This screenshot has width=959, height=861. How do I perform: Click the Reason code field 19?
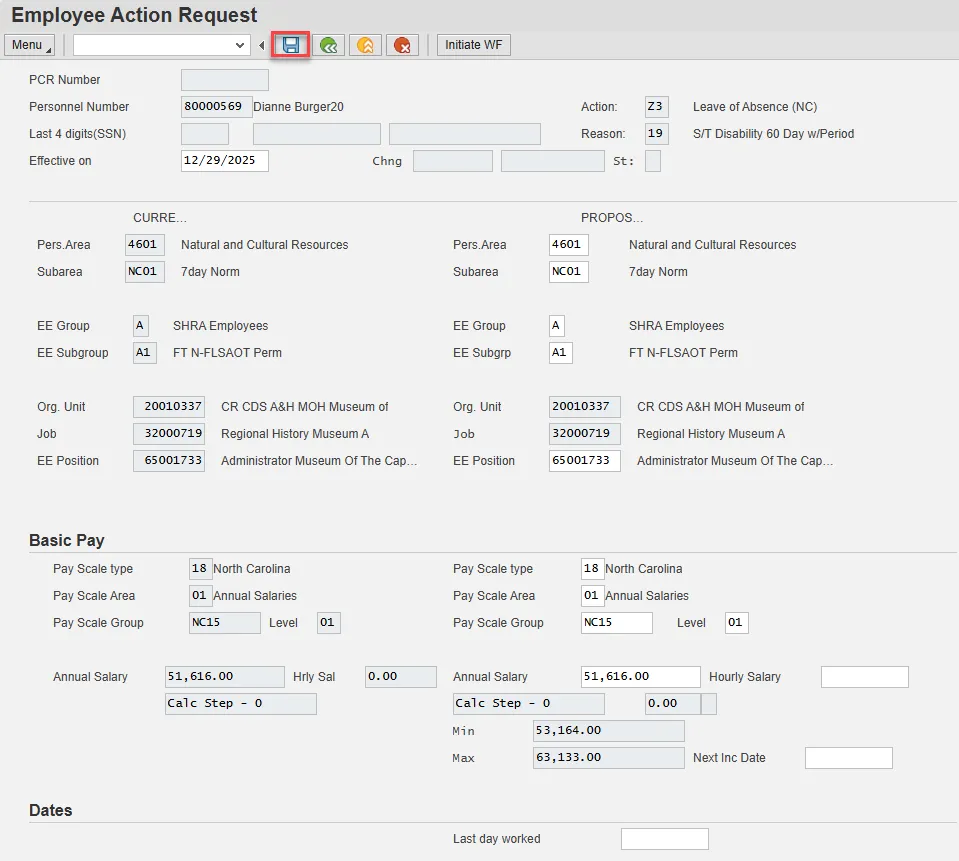pos(656,134)
